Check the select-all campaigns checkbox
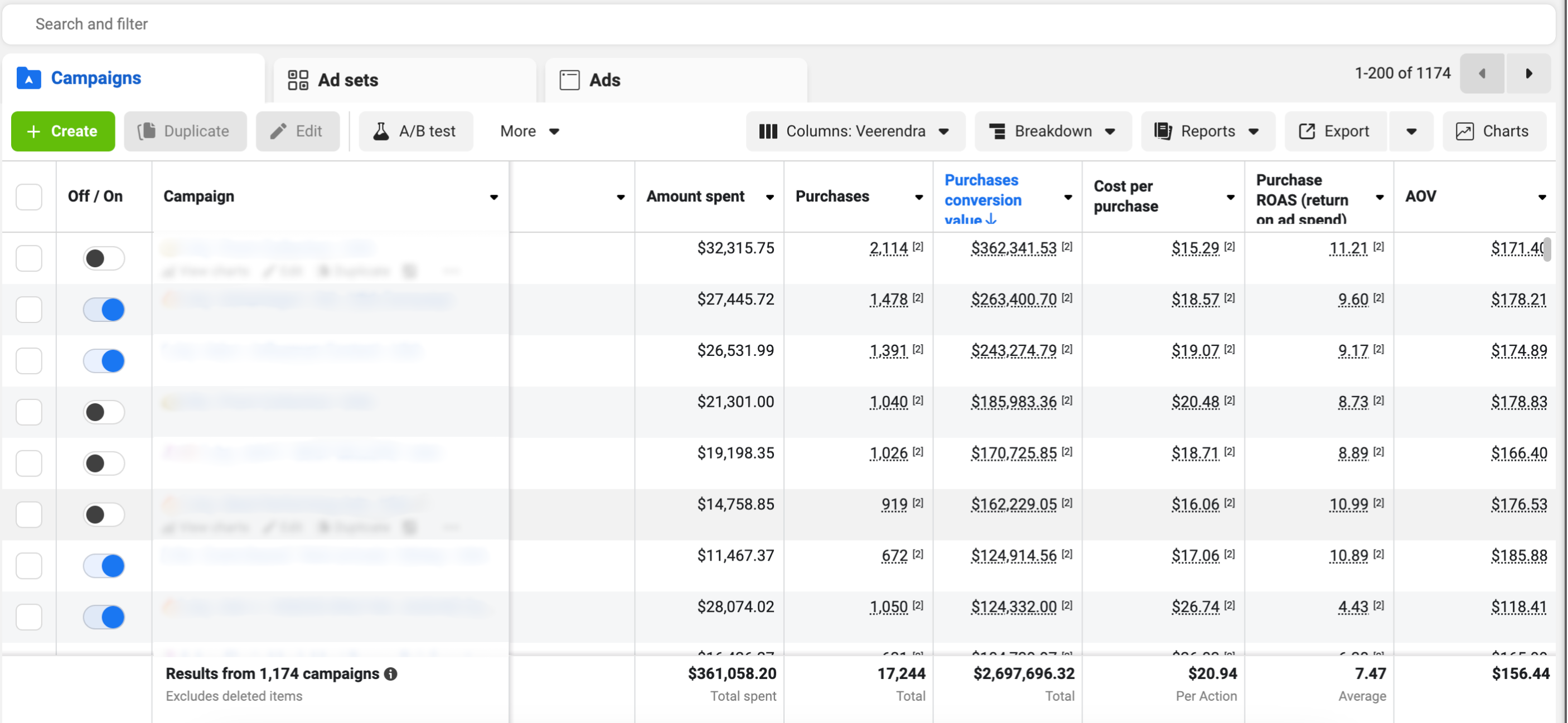The image size is (1568, 723). point(28,197)
